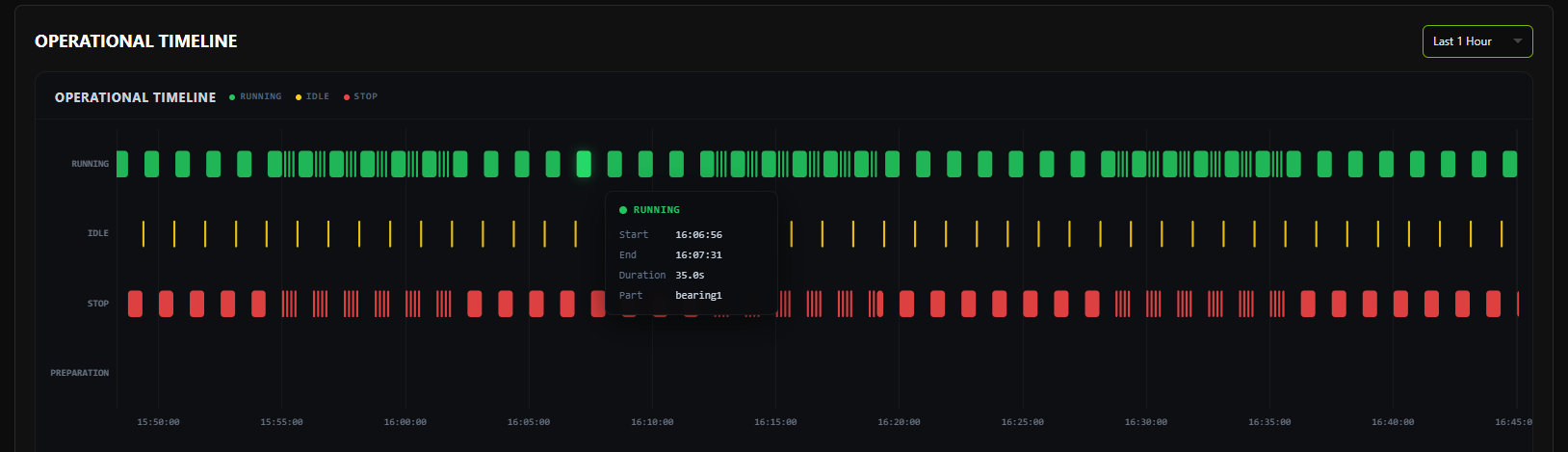Click the RUNNING row label on the axis
1568x452 pixels.
pyautogui.click(x=91, y=164)
